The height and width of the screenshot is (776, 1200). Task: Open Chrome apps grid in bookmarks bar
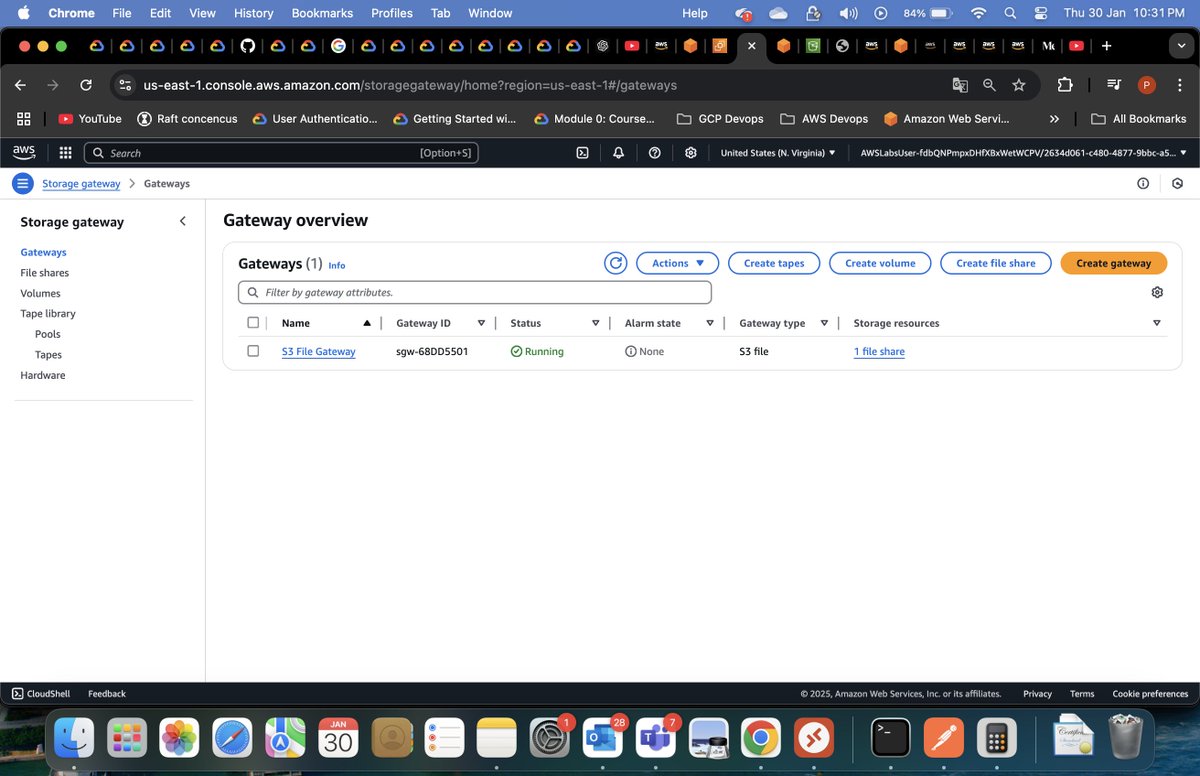click(24, 118)
